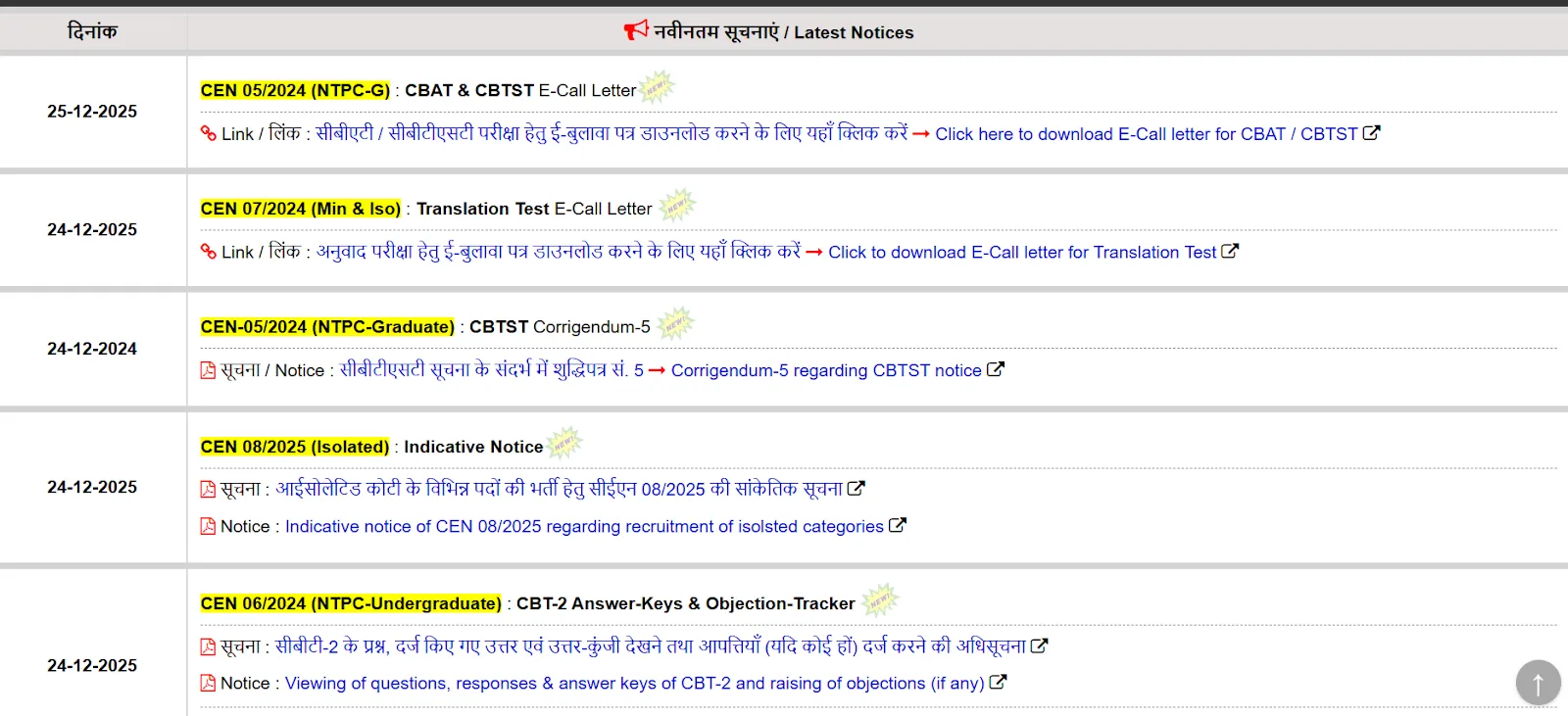Click red arrow in CBAT / CBTST link row

coord(921,134)
